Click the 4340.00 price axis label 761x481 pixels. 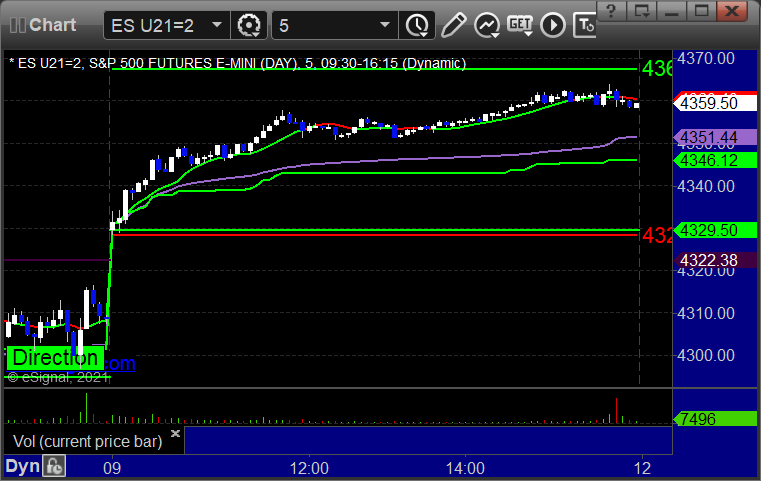pyautogui.click(x=706, y=186)
